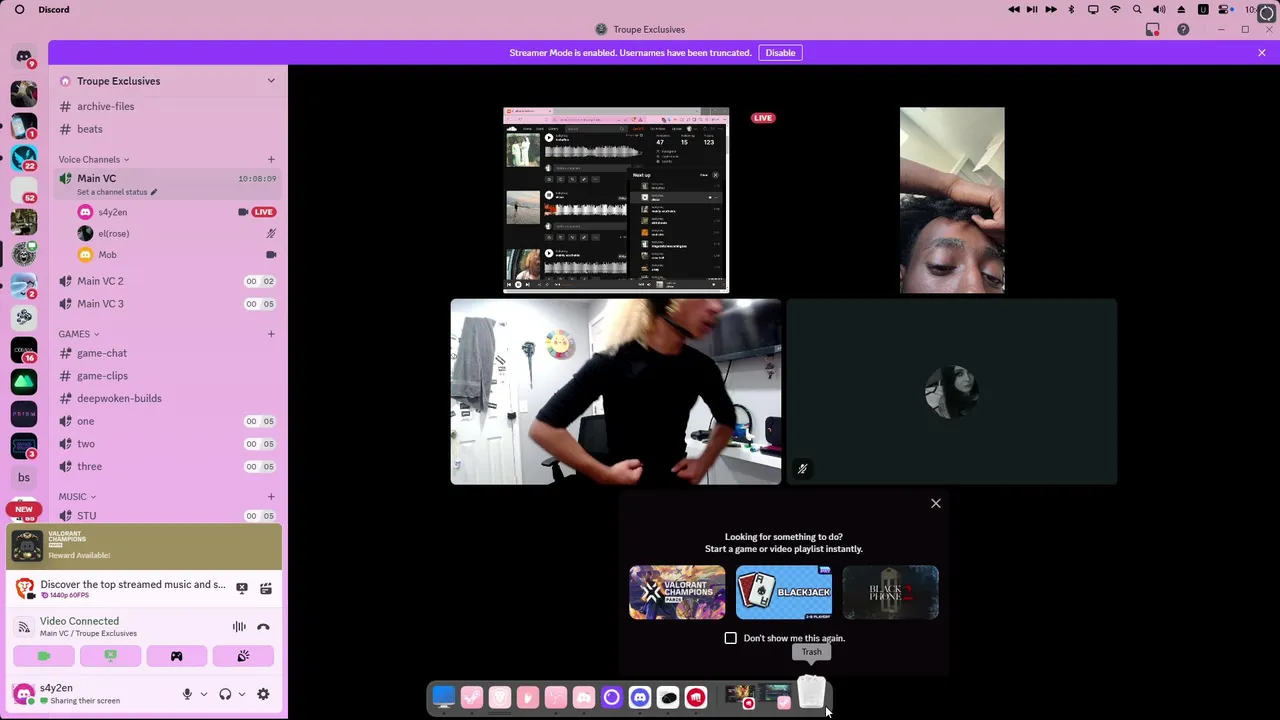Open Discord icon in the dock
This screenshot has height=720, width=1280.
tap(640, 697)
